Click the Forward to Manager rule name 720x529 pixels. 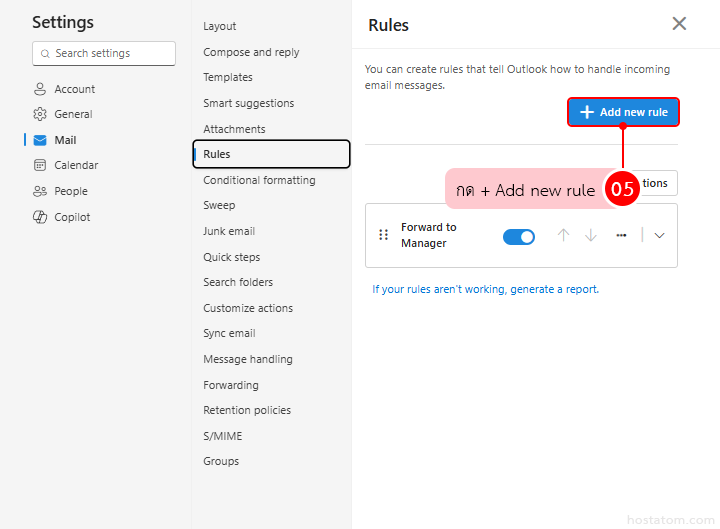pos(428,235)
